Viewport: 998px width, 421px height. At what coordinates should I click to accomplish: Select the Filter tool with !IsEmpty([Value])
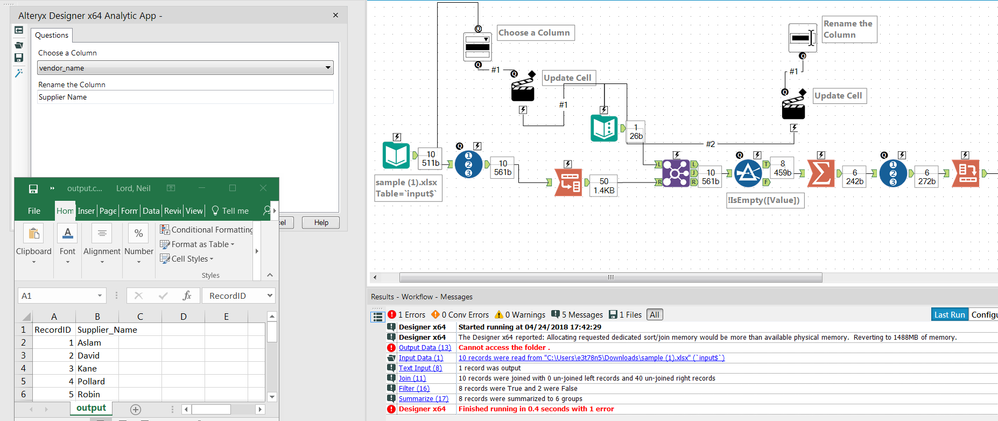(x=748, y=173)
